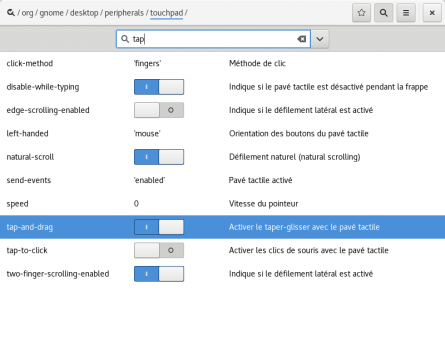Click the speed value 0
Image resolution: width=445 pixels, height=360 pixels.
(x=136, y=204)
